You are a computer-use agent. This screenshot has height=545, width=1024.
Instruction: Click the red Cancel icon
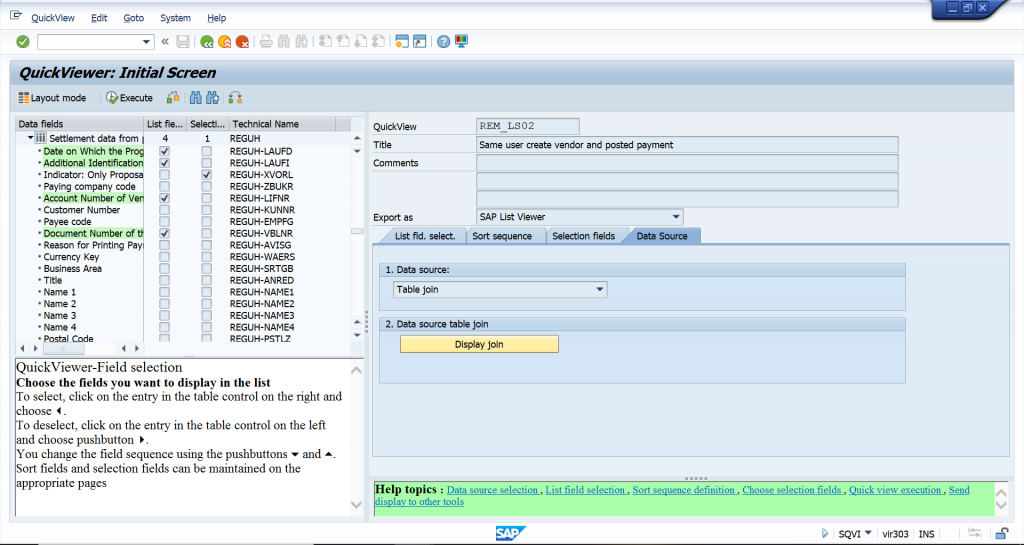point(242,42)
